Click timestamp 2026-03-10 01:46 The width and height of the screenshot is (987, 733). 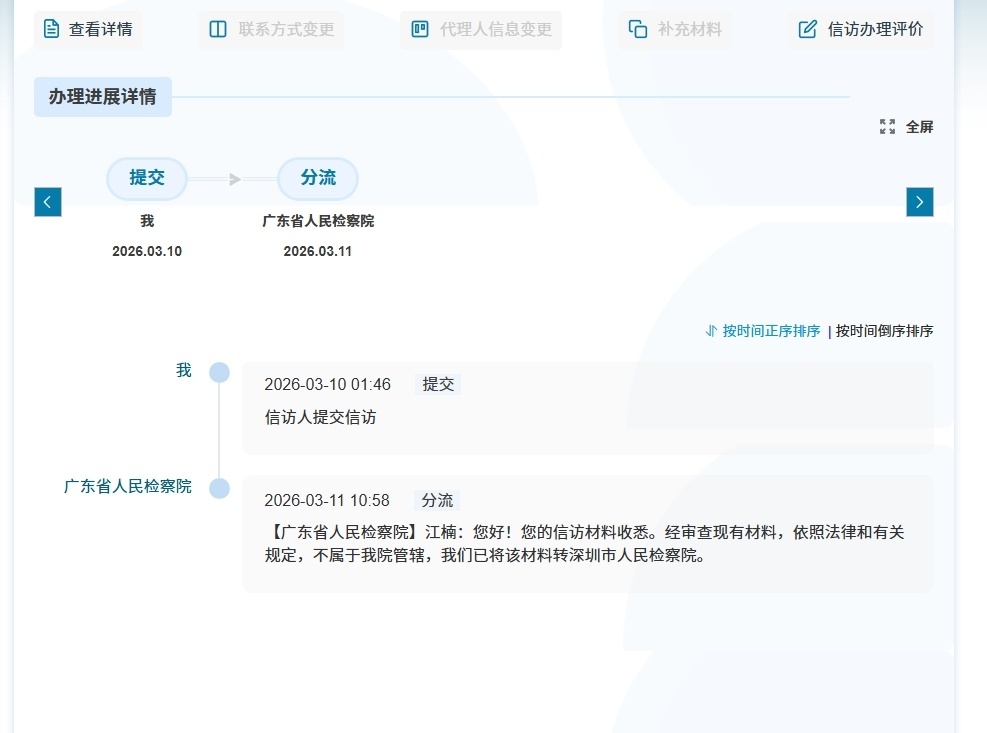327,384
